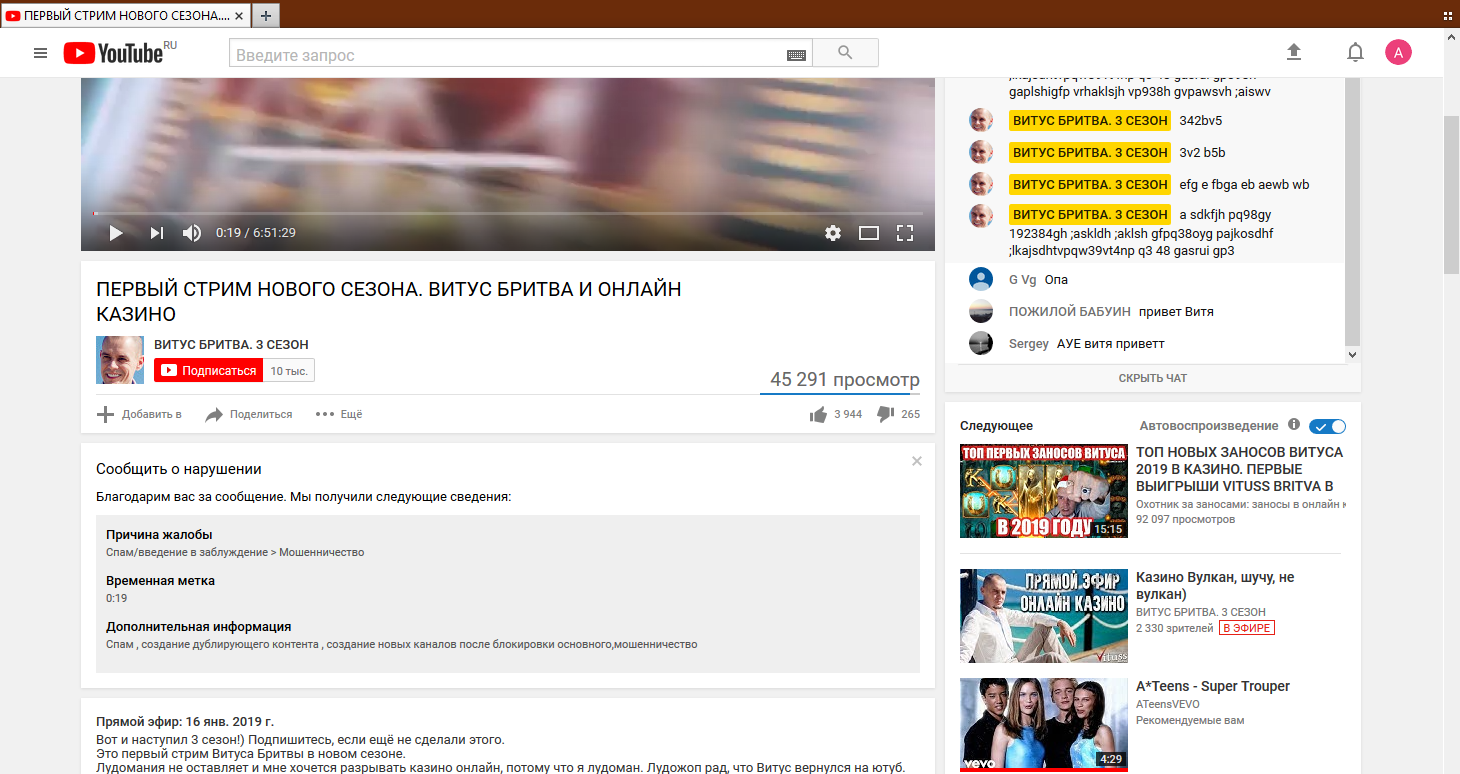
Task: Open ТОП НОВЫХ ЗАНОСОВ ВИТУСА thumbnail
Action: (1044, 491)
